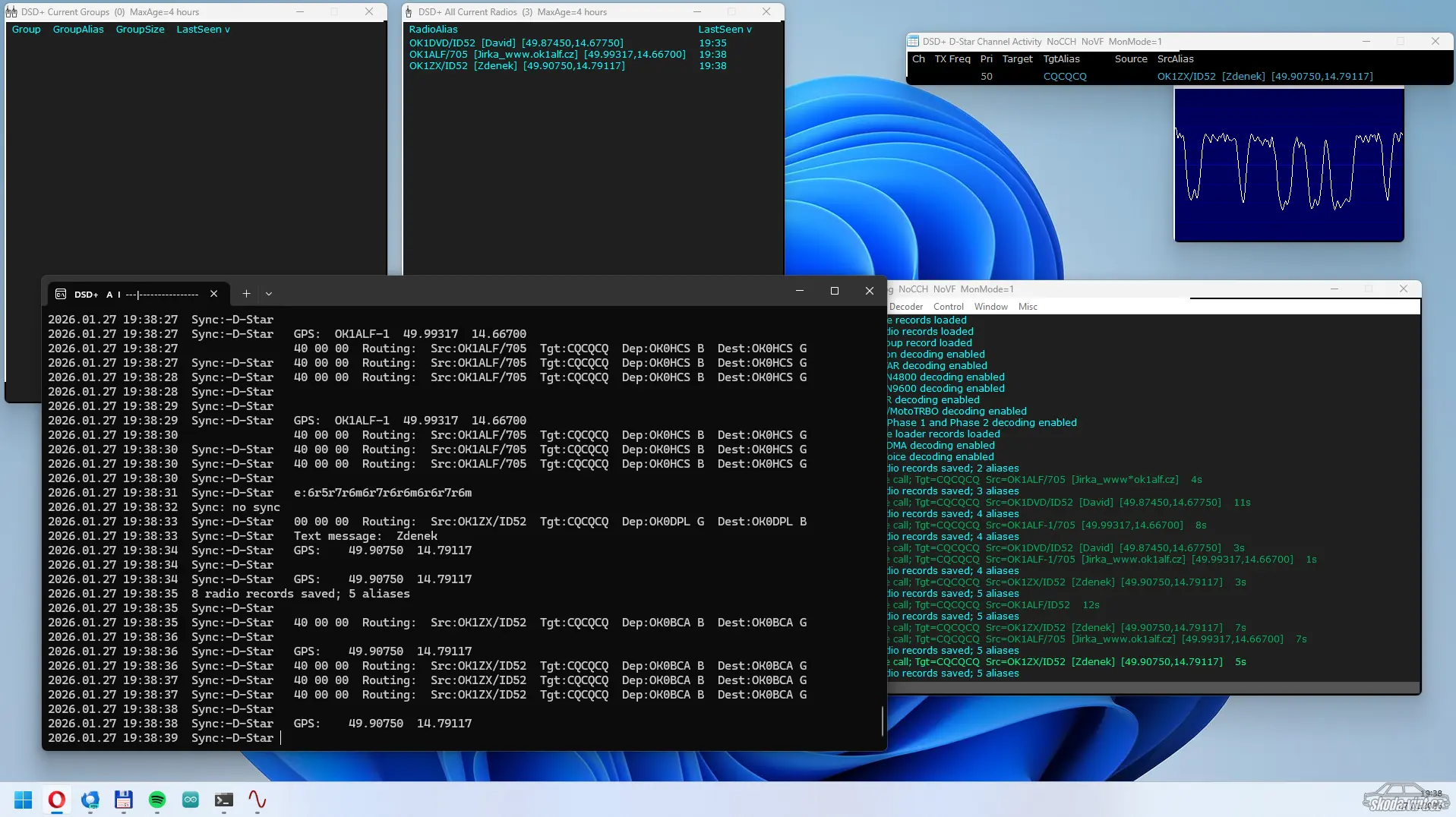Open Thunderbird mail from the taskbar
The width and height of the screenshot is (1456, 817).
pyautogui.click(x=90, y=800)
